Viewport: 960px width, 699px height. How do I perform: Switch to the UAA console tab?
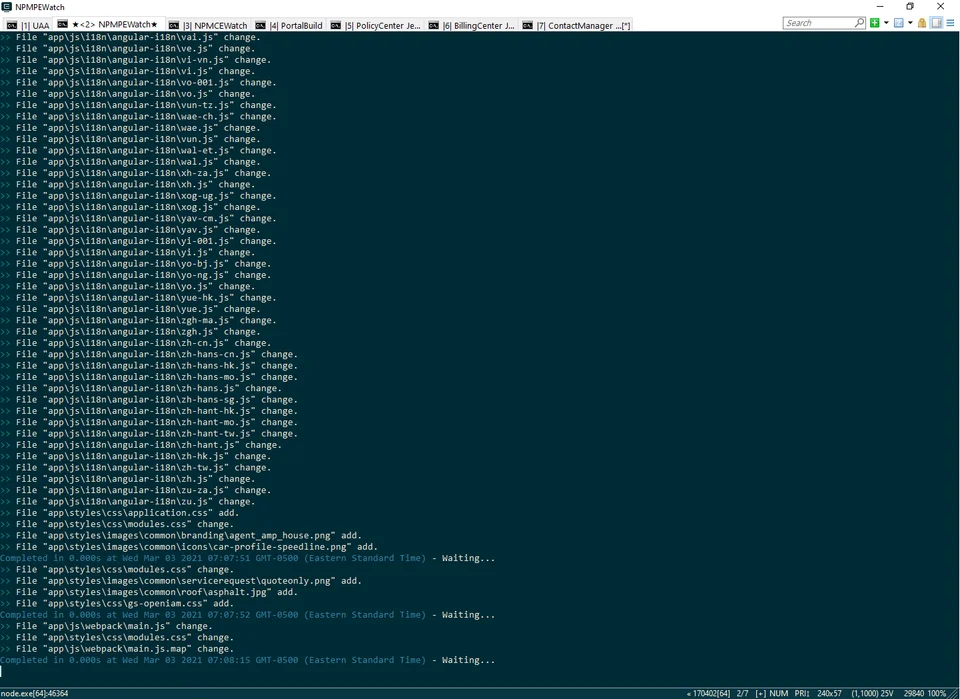(x=28, y=25)
